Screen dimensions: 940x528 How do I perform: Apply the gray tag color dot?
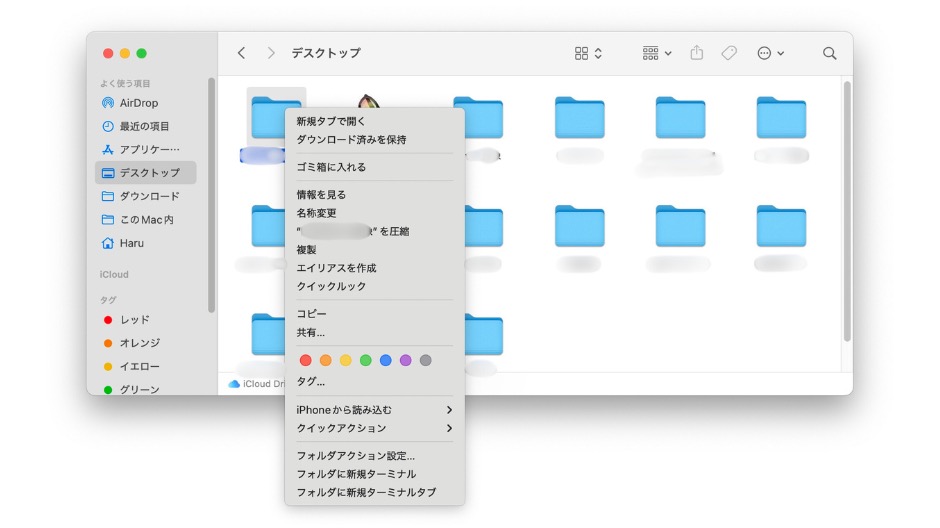pos(426,360)
